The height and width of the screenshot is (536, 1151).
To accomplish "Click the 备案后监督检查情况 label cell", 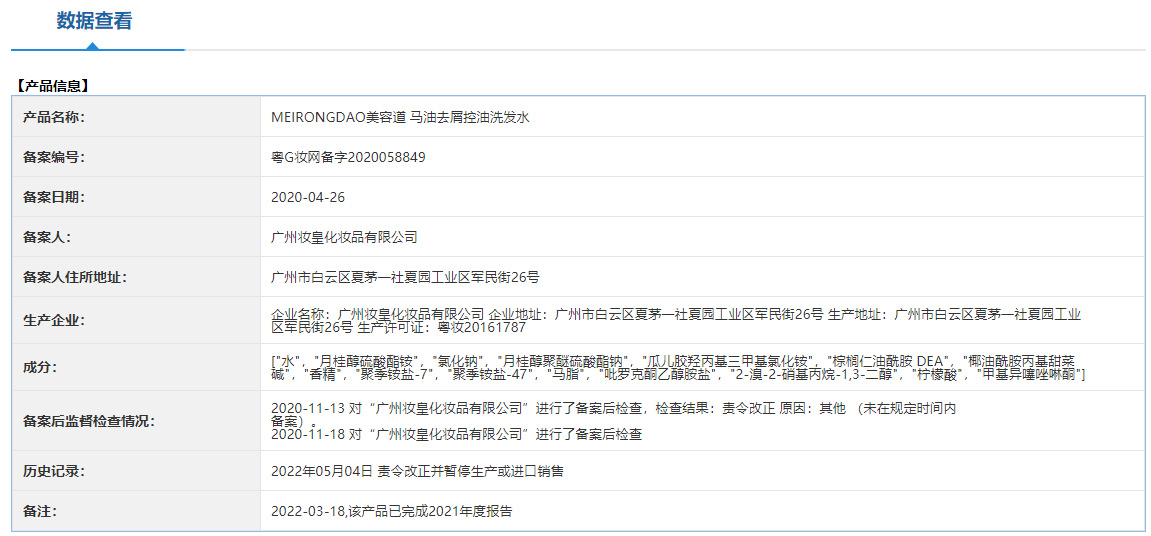I will coord(136,421).
